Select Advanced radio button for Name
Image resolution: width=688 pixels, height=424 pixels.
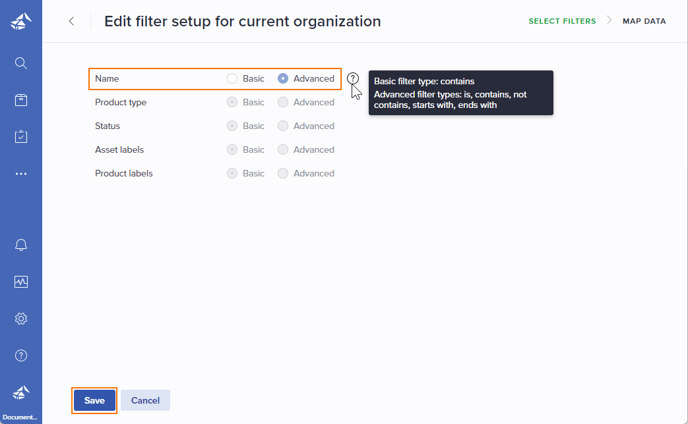coord(283,79)
